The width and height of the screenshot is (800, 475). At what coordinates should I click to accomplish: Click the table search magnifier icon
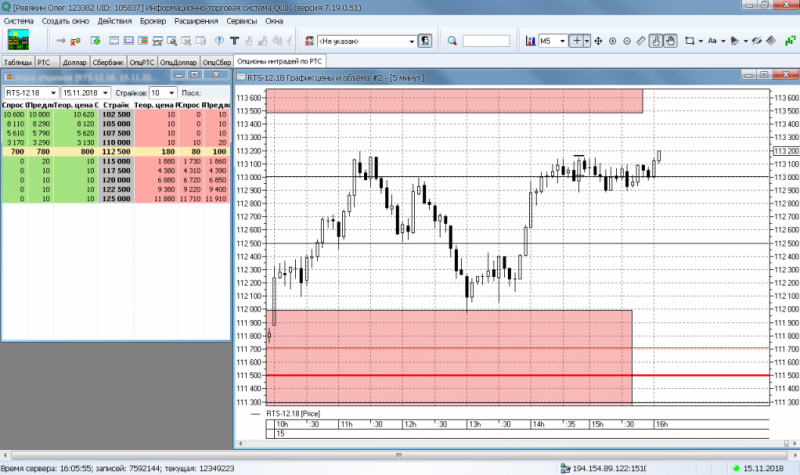click(x=172, y=41)
